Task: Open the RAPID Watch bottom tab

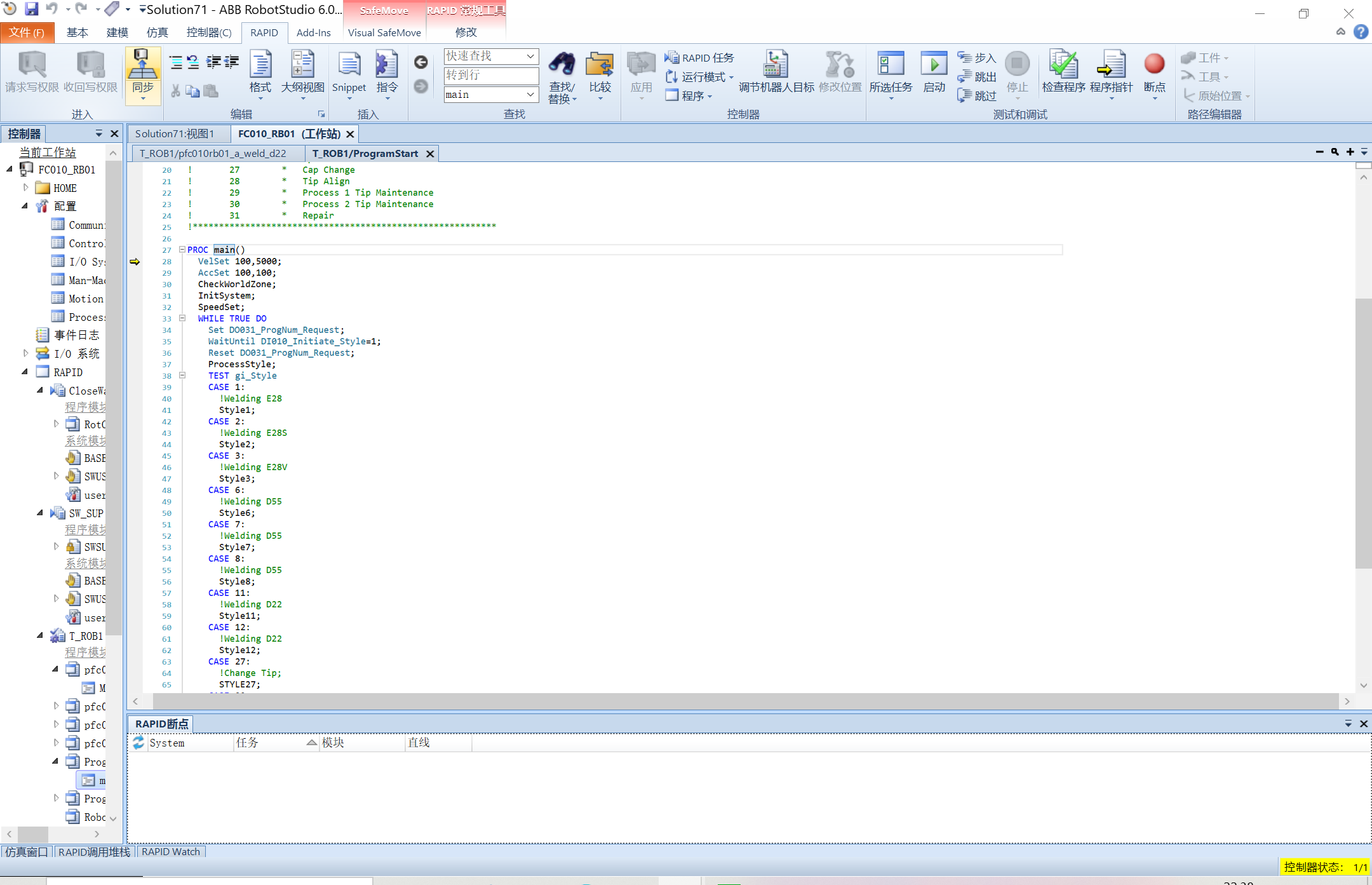Action: [170, 852]
